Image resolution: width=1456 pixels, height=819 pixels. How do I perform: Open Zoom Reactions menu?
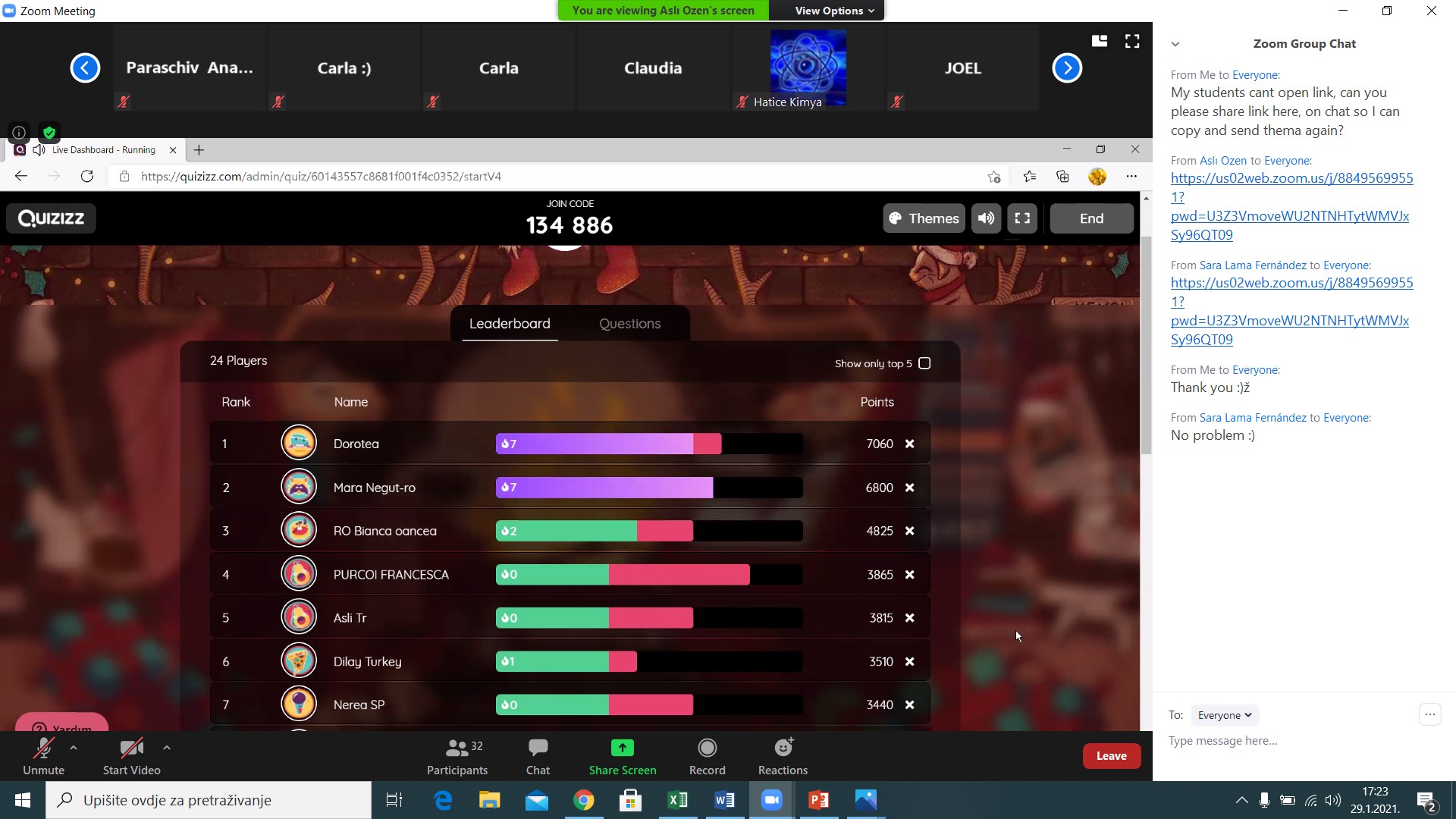[x=783, y=757]
